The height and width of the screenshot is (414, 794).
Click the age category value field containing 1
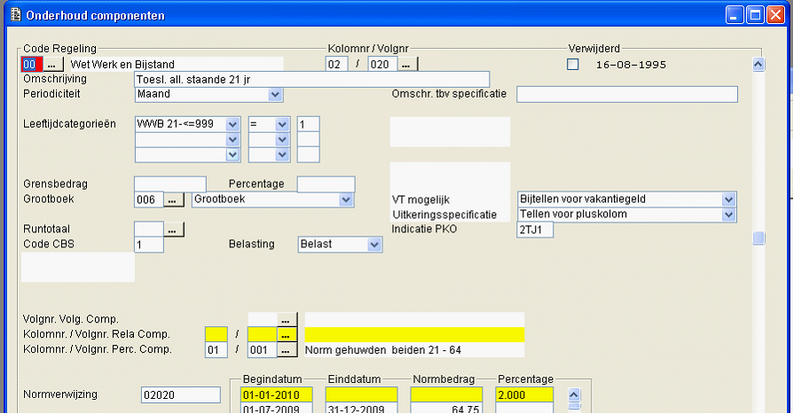tap(308, 124)
